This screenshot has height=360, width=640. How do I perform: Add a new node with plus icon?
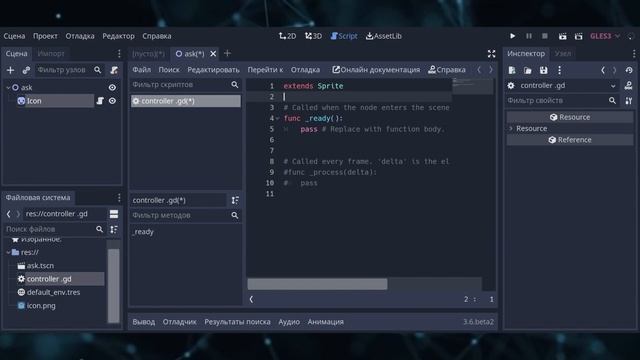tap(10, 70)
